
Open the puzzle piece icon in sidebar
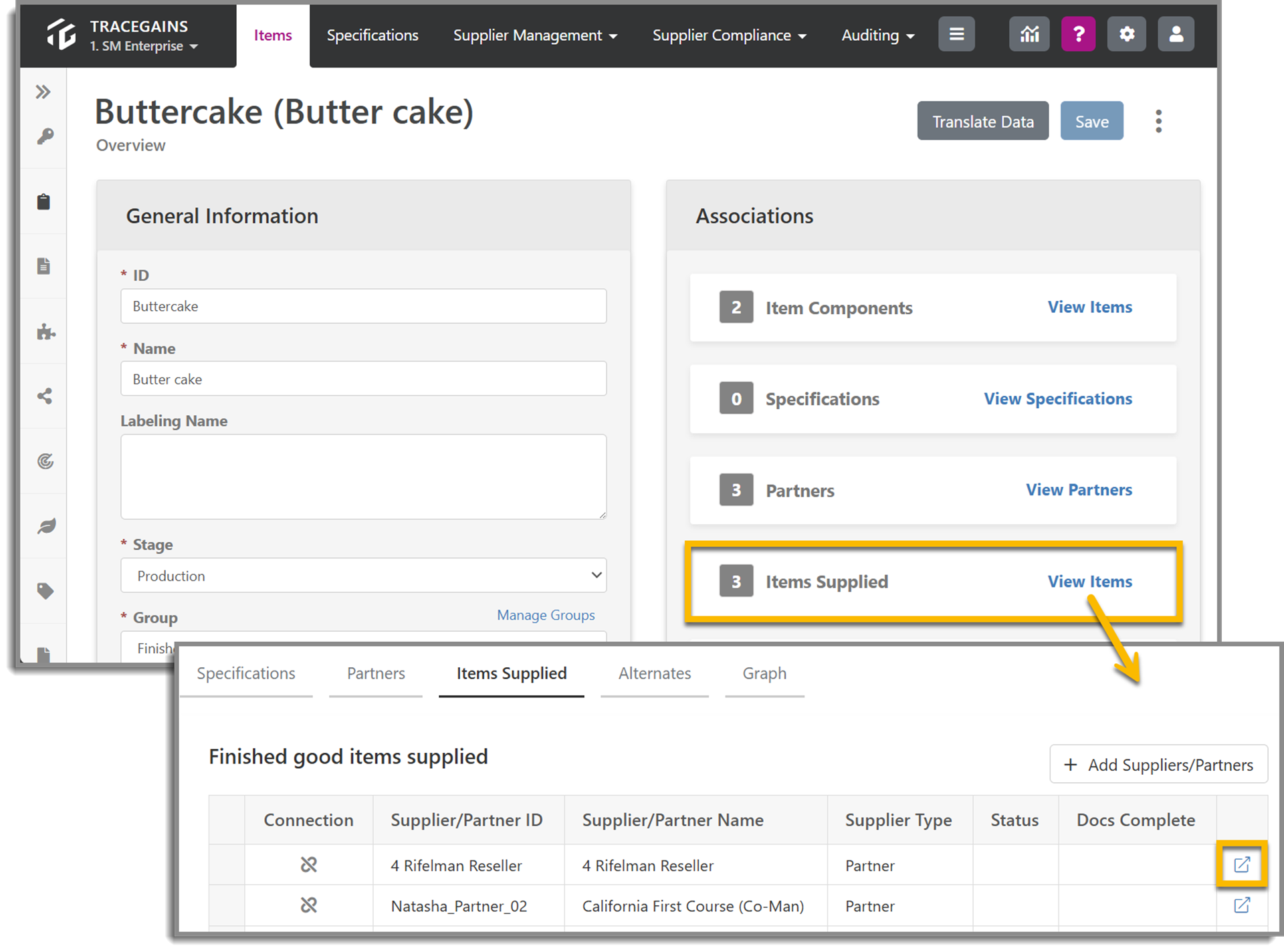pyautogui.click(x=45, y=331)
